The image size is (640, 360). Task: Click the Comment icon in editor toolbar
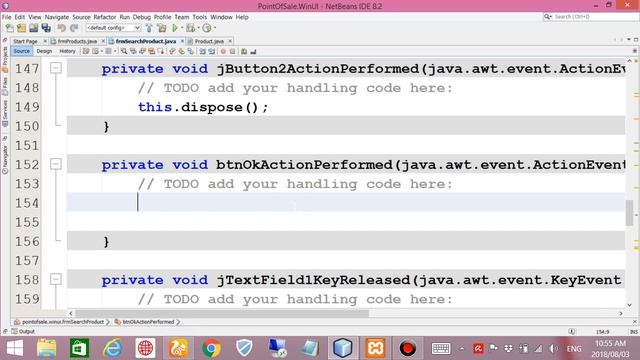coord(244,51)
